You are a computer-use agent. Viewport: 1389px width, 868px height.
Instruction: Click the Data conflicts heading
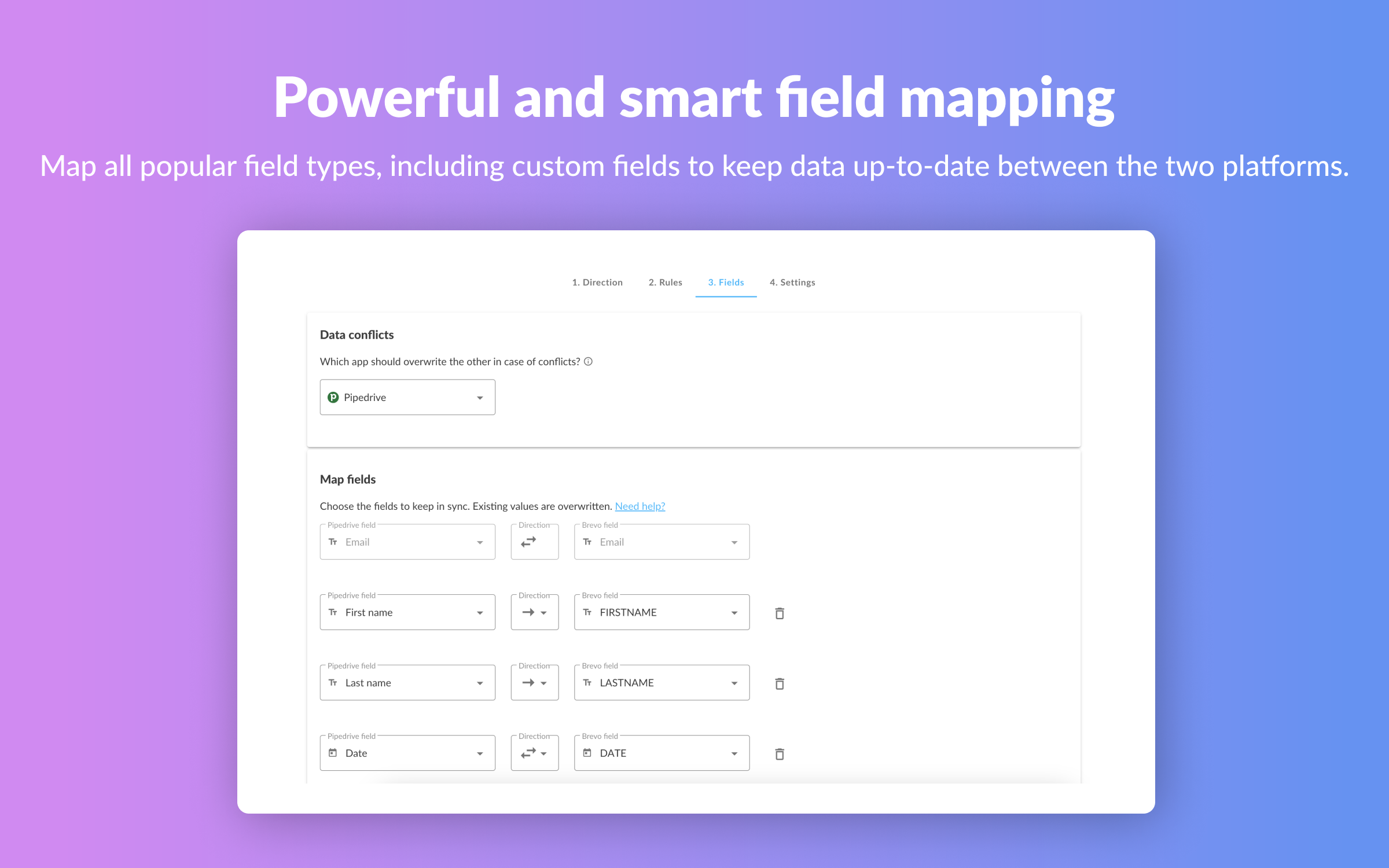357,335
